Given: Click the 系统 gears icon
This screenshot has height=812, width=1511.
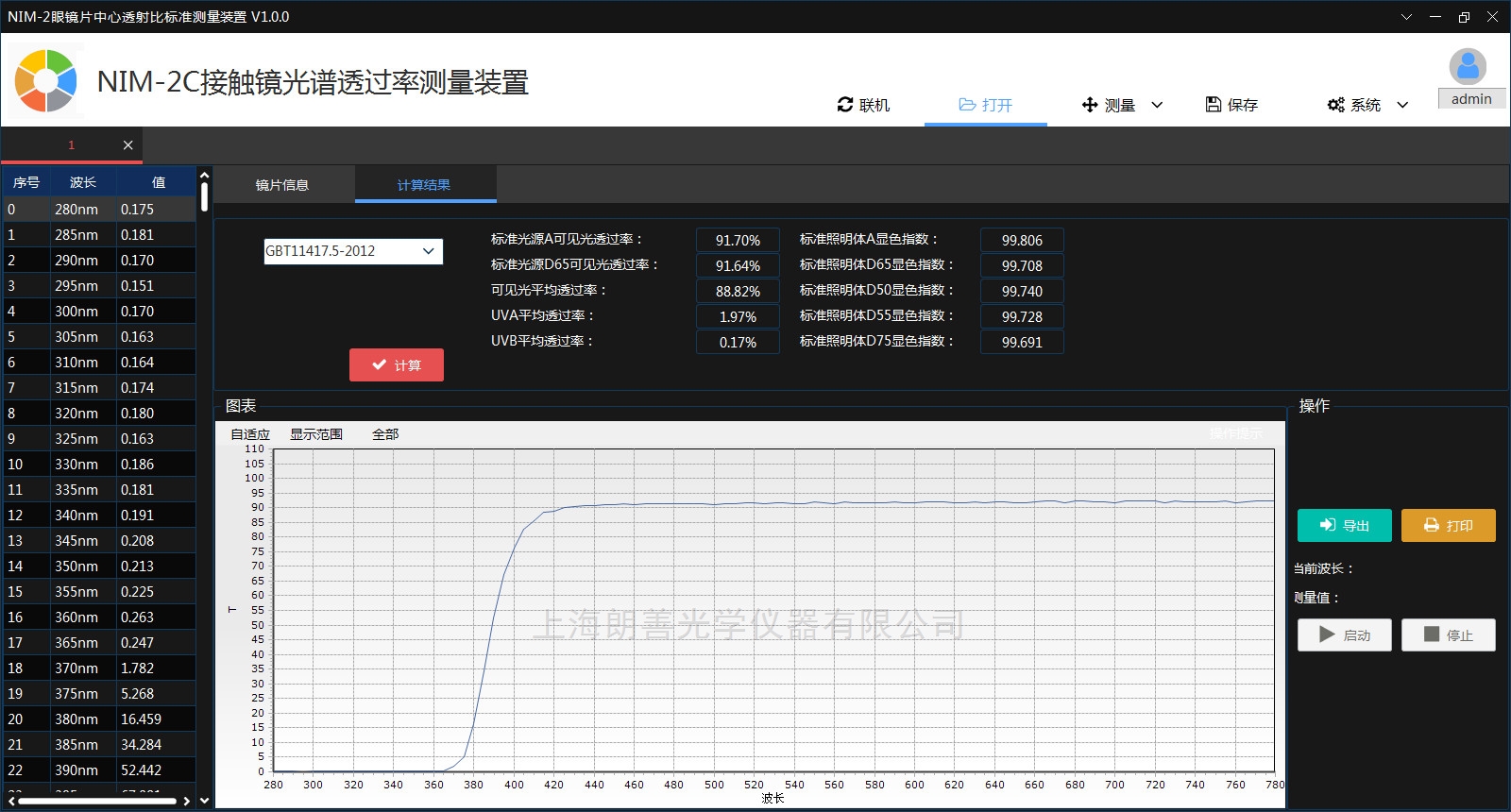Looking at the screenshot, I should [x=1336, y=105].
